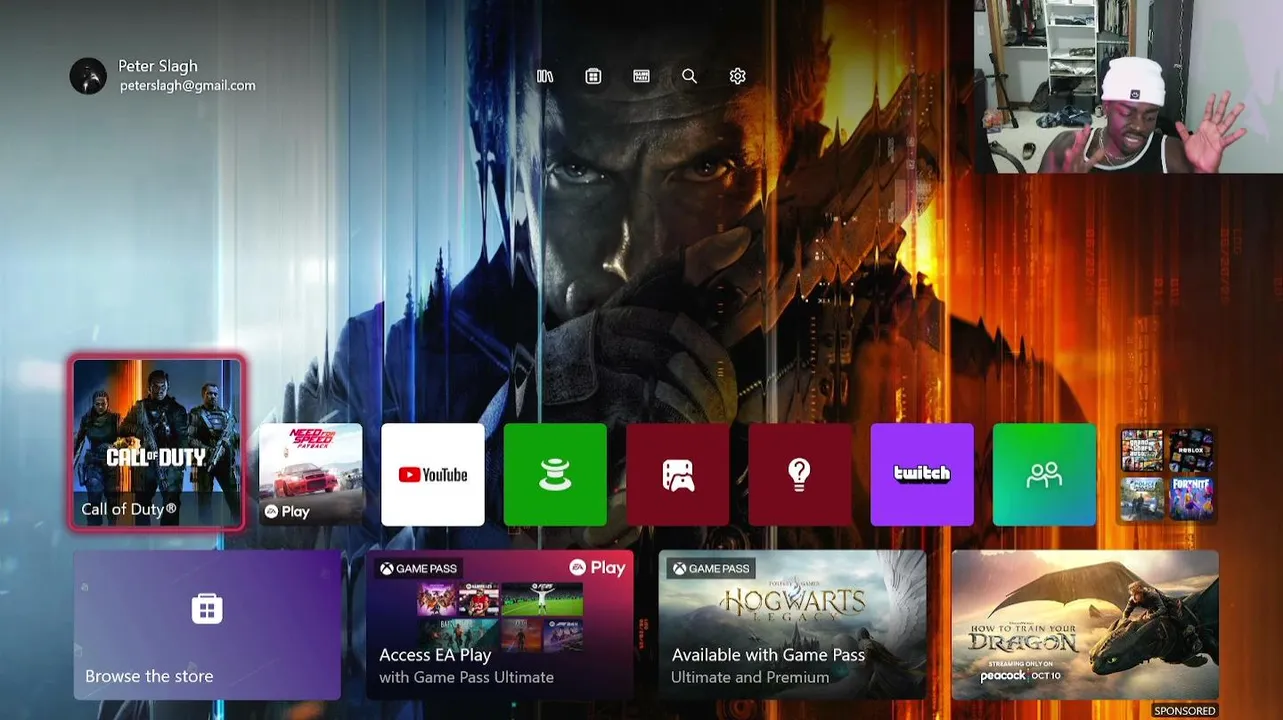Open the YouTube app tile
Viewport: 1283px width, 720px height.
(x=433, y=474)
